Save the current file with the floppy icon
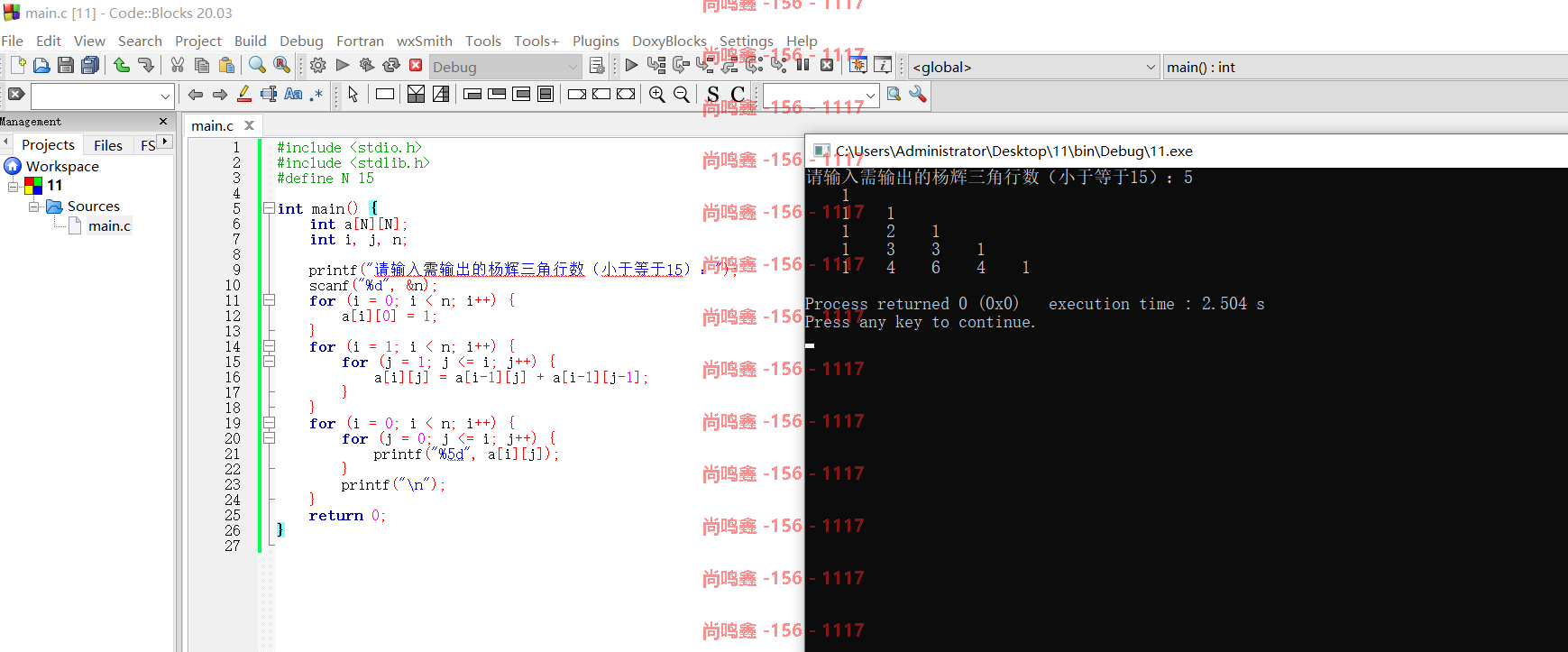 point(66,65)
